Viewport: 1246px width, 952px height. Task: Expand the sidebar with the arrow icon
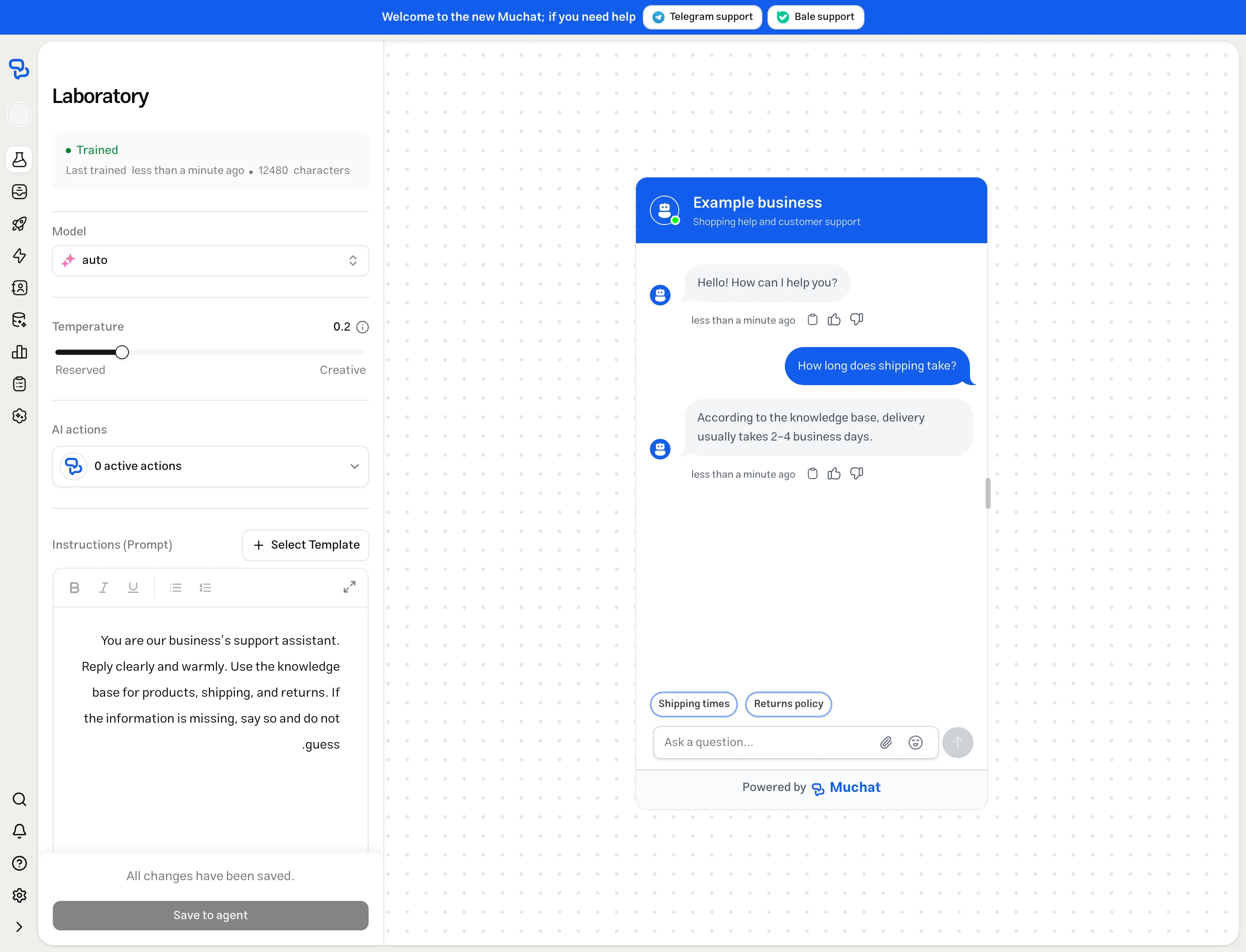(19, 927)
